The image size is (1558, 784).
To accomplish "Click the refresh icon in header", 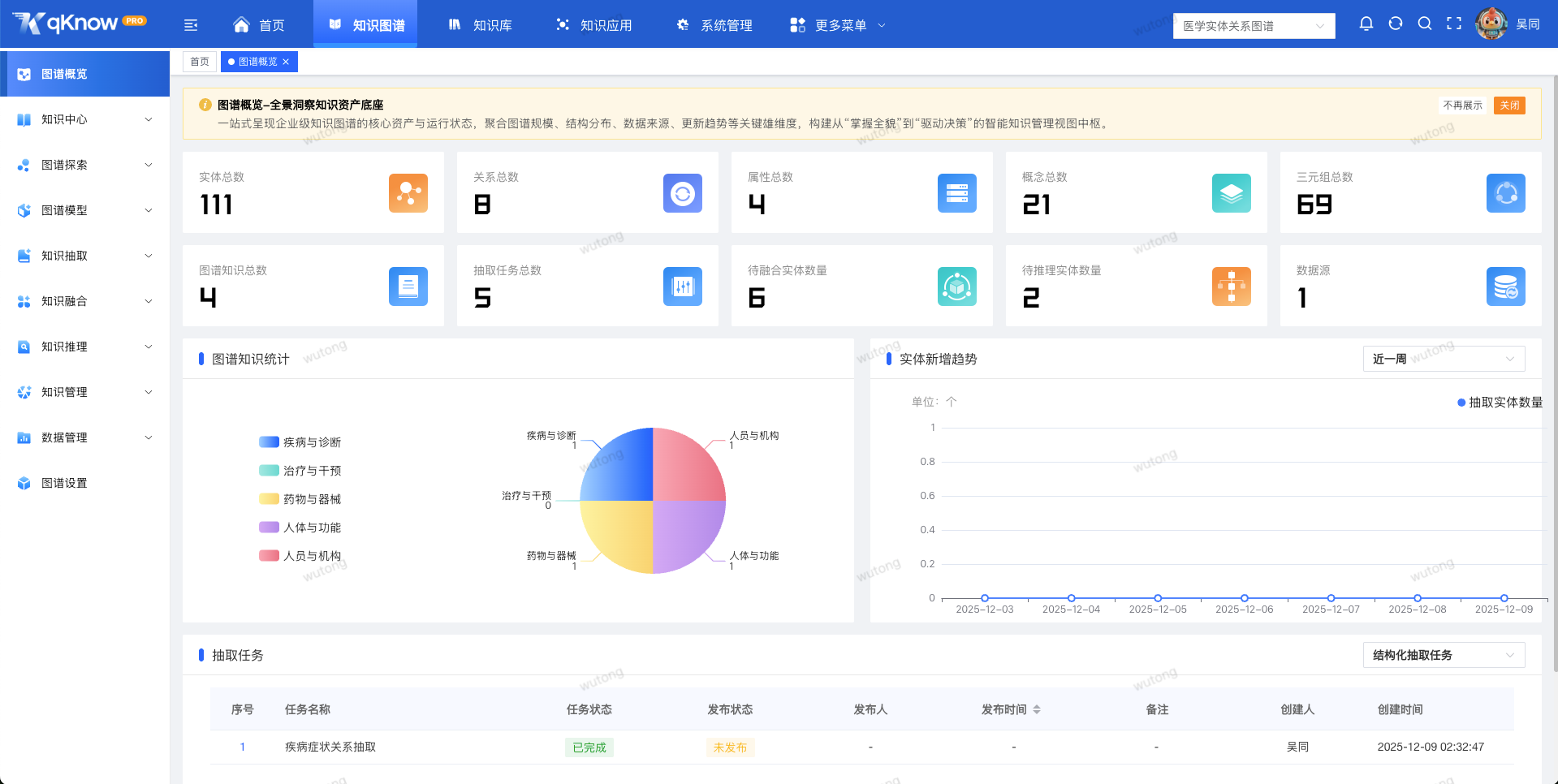I will pos(1396,24).
